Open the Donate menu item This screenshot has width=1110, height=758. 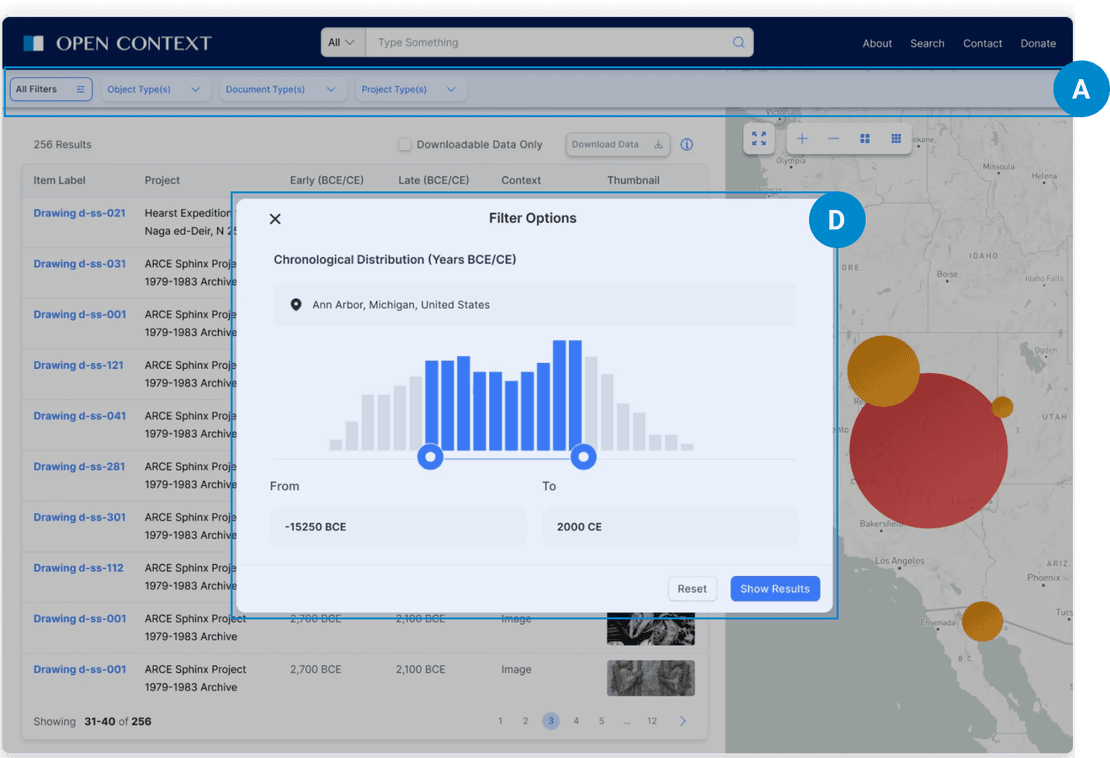click(x=1038, y=43)
